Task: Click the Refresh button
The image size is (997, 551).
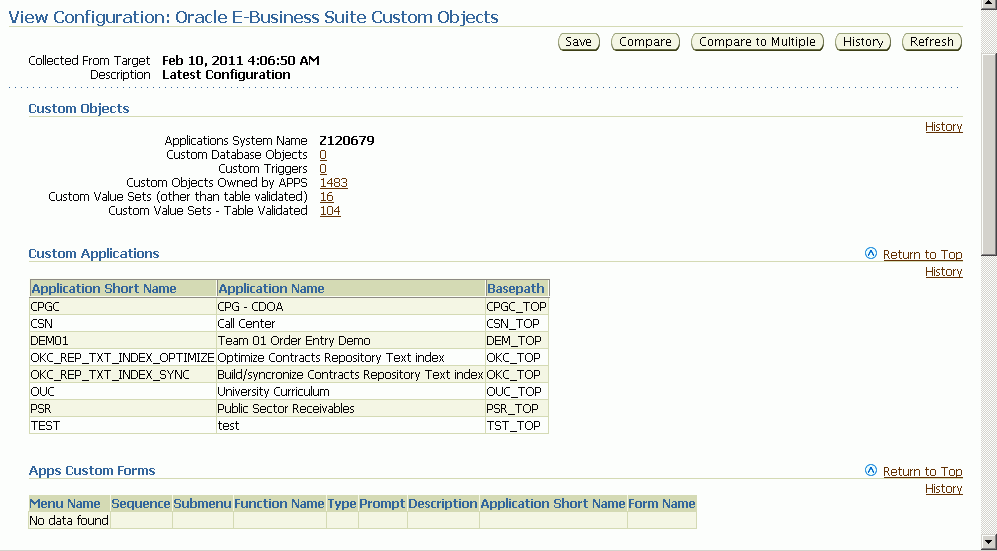Action: click(932, 42)
